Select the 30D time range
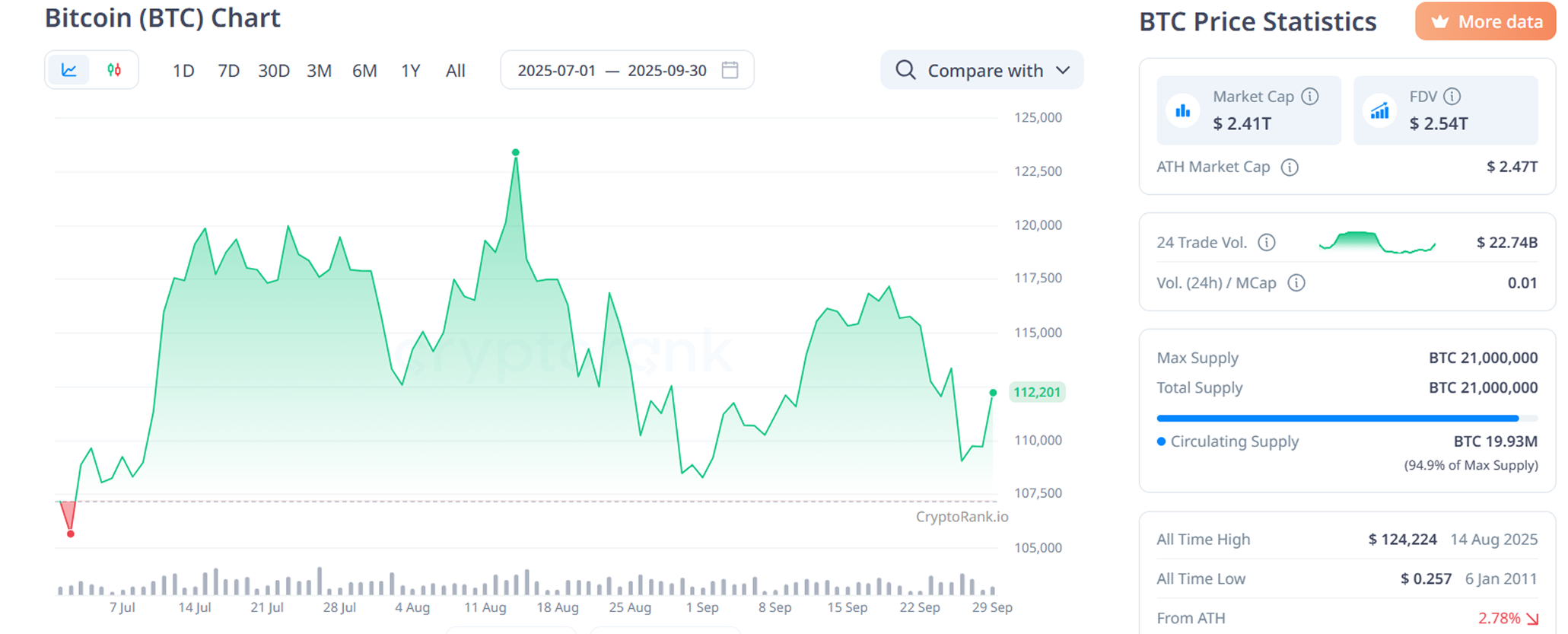1568x634 pixels. [x=274, y=71]
